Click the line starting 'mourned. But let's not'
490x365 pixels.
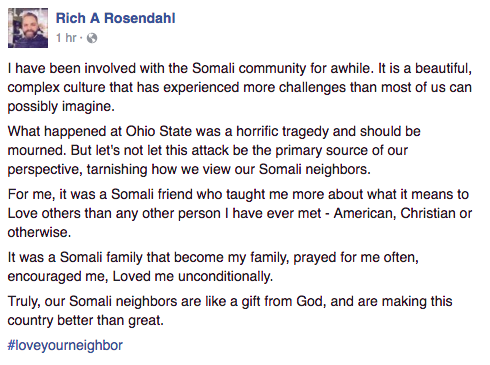coord(208,150)
